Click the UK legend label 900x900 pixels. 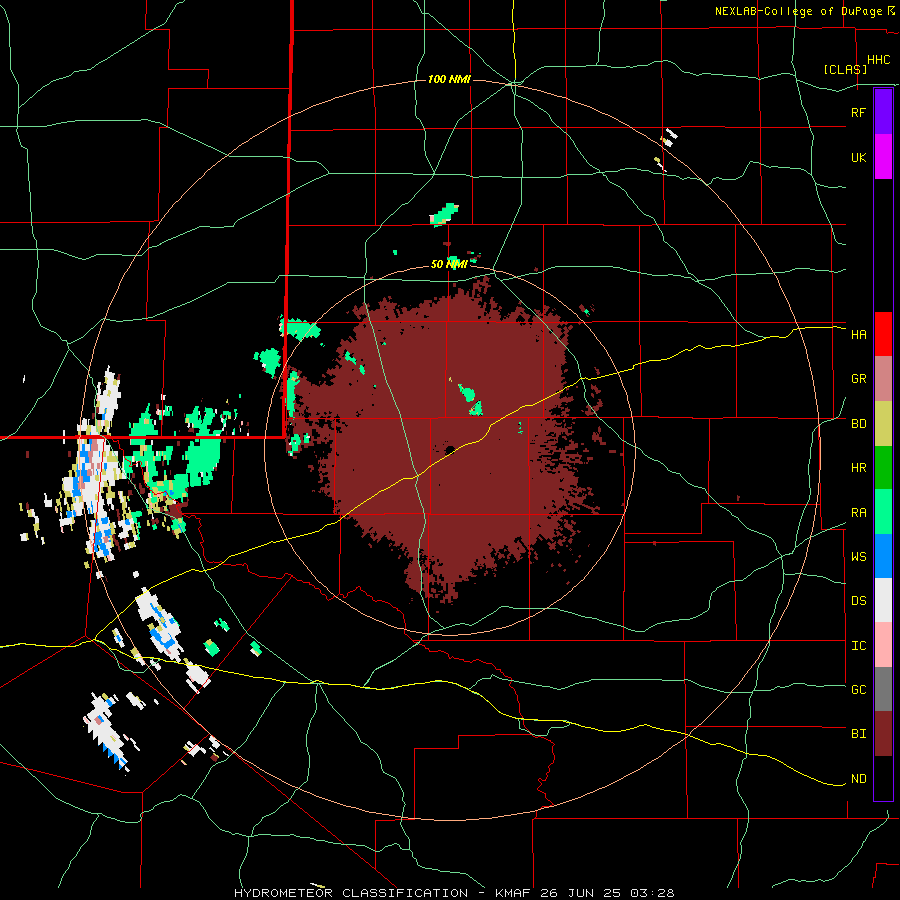[858, 157]
